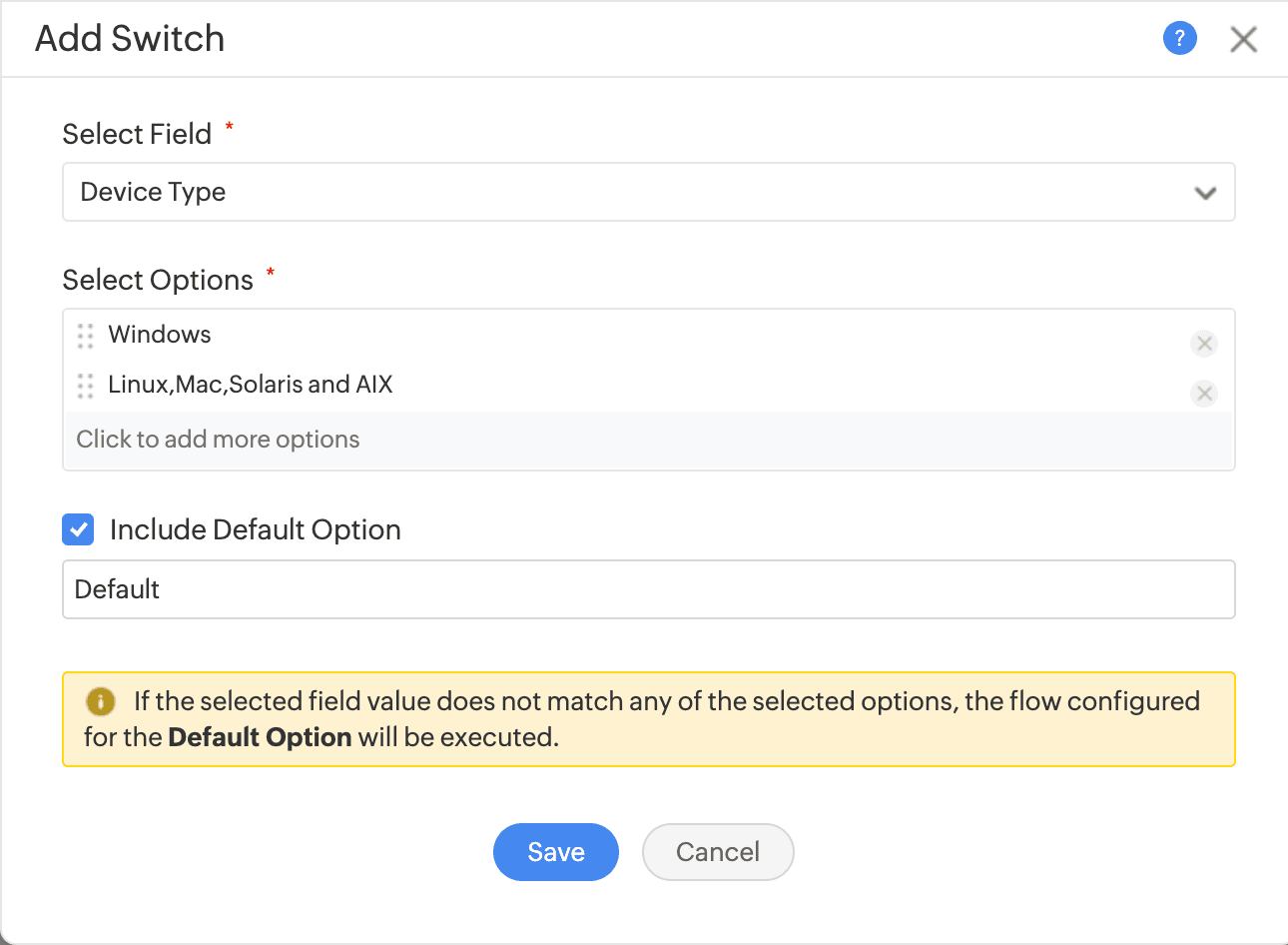Cancel adding the switch

point(718,852)
